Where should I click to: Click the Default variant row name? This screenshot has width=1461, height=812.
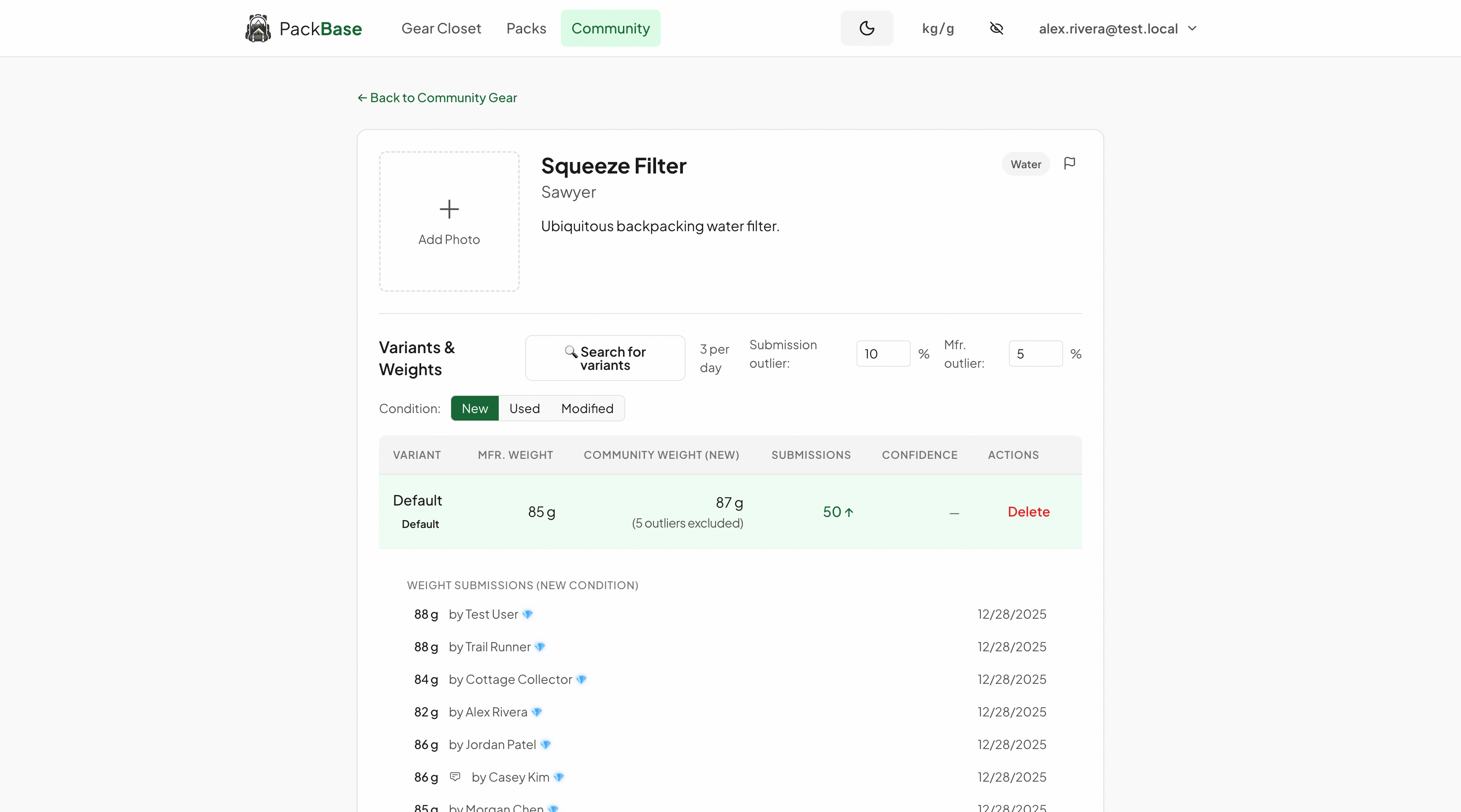click(417, 500)
